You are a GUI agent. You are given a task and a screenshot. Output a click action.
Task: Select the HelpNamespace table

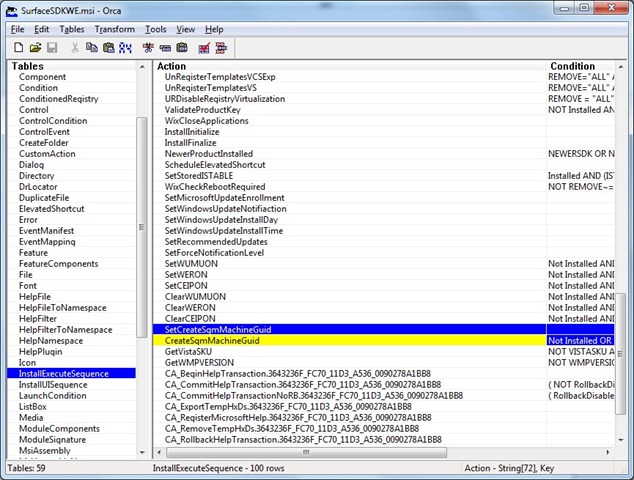tap(51, 340)
